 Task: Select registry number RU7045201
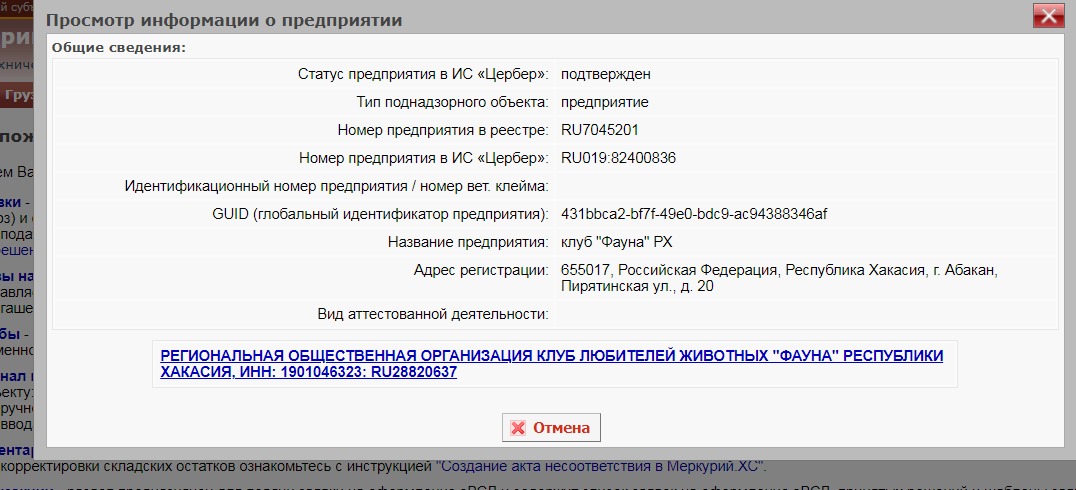click(x=600, y=130)
